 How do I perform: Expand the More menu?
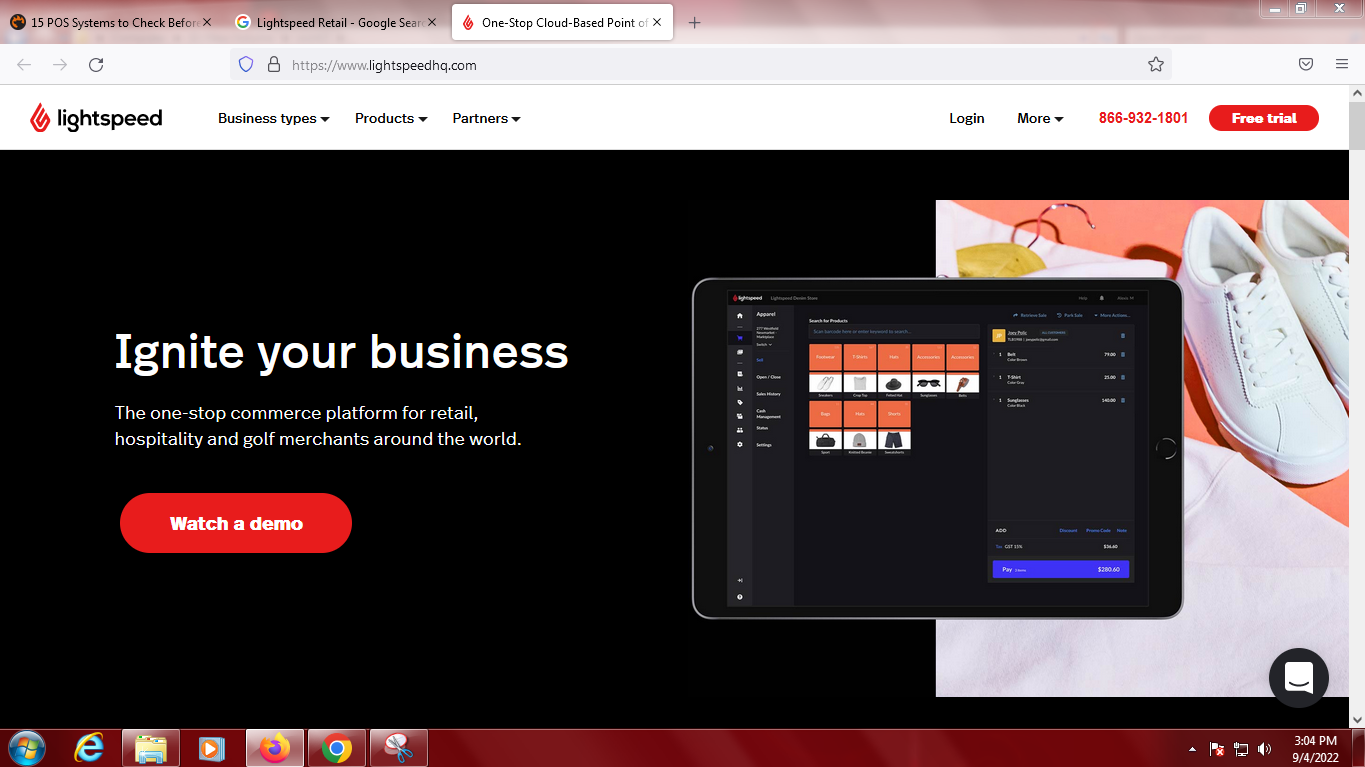(1040, 118)
